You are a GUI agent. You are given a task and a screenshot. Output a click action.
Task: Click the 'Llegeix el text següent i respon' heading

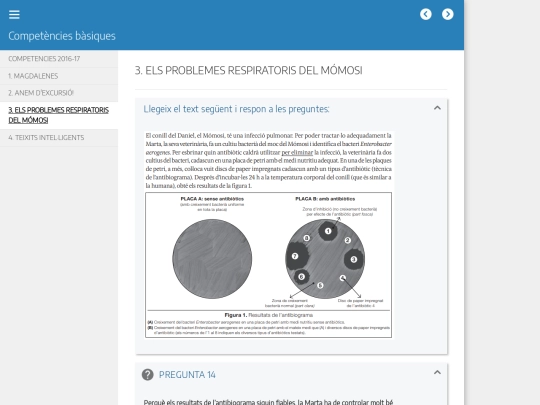click(236, 109)
